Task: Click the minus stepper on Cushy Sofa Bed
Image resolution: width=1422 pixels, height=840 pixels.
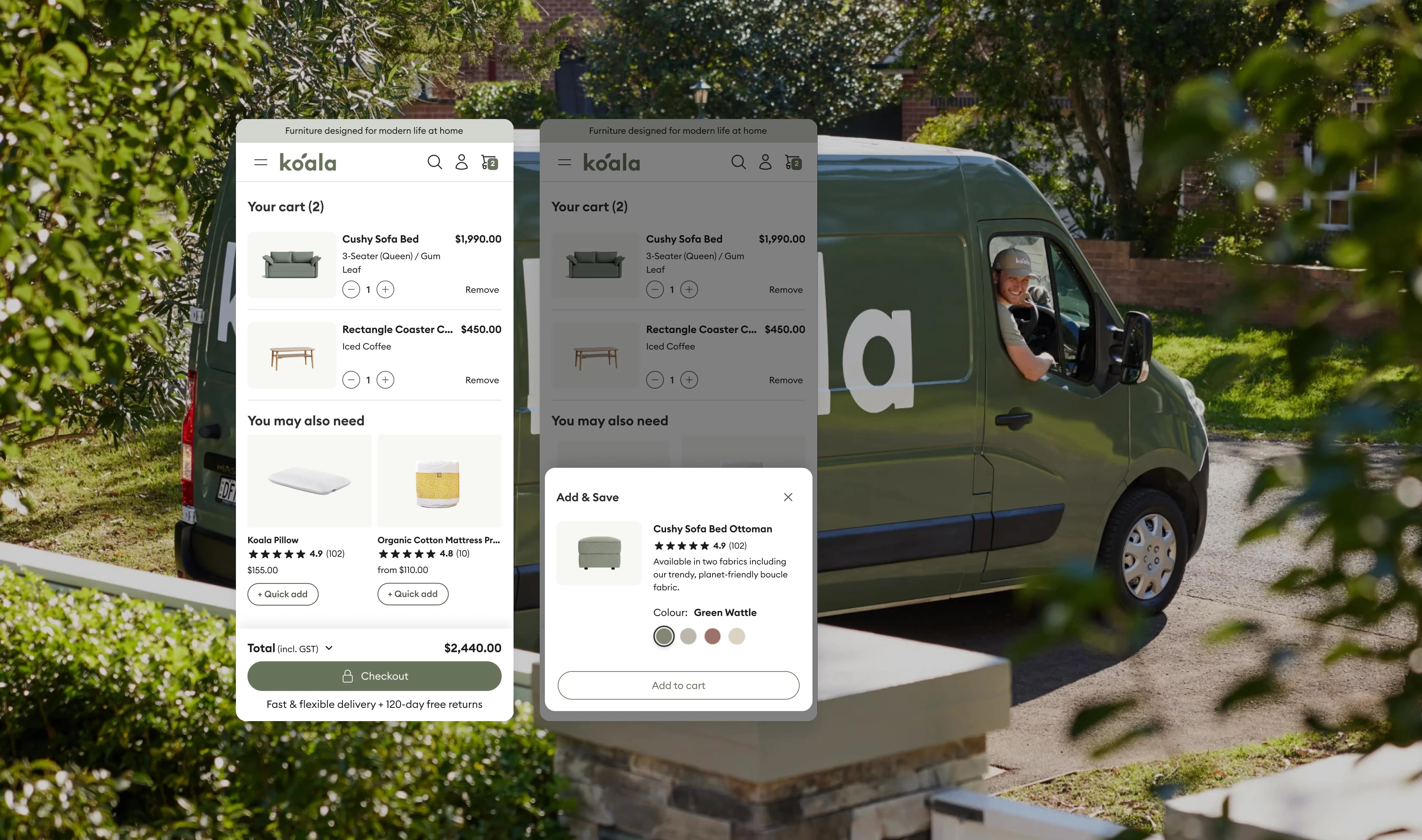Action: click(351, 289)
